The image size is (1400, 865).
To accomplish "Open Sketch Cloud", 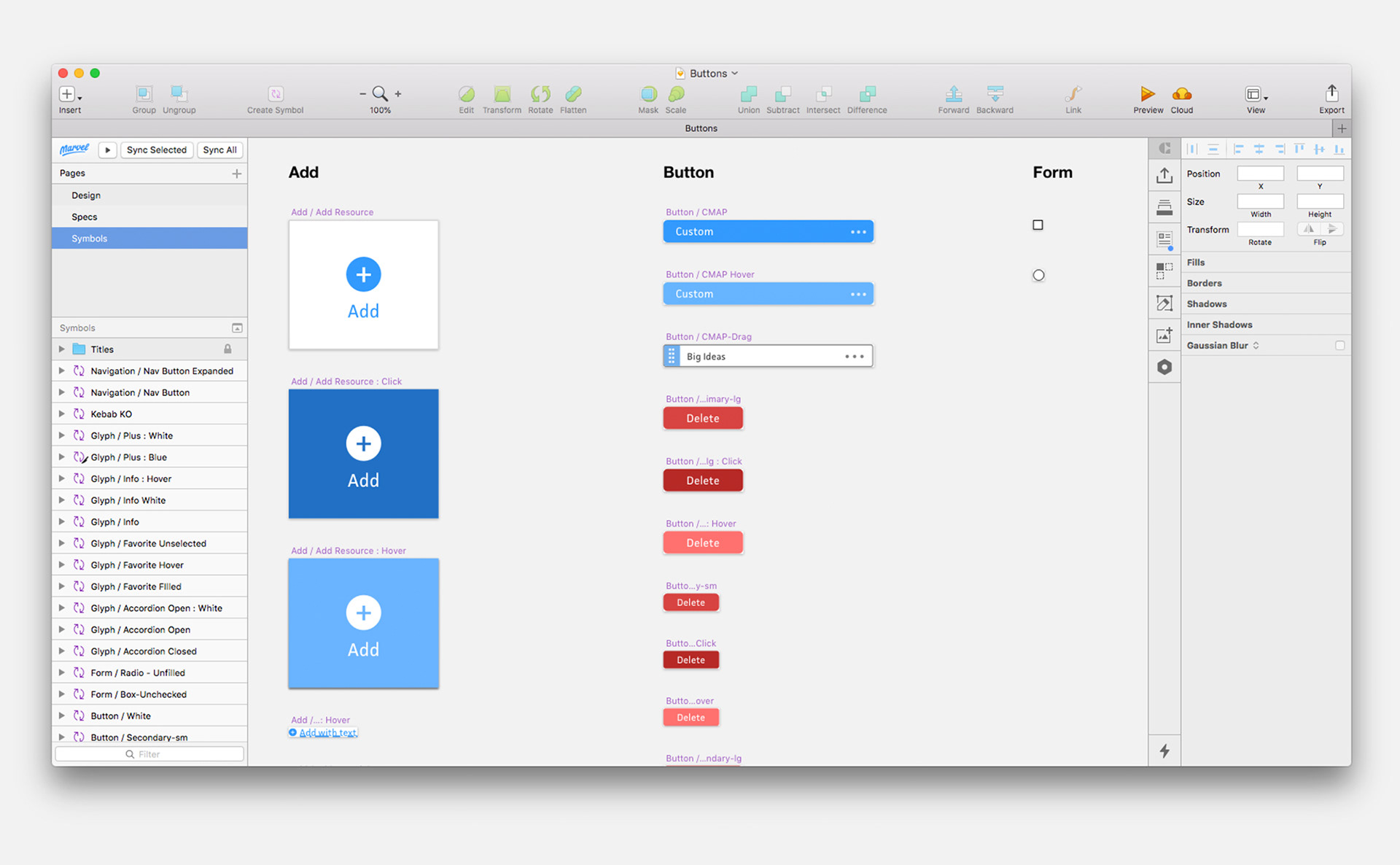I will point(1182,93).
